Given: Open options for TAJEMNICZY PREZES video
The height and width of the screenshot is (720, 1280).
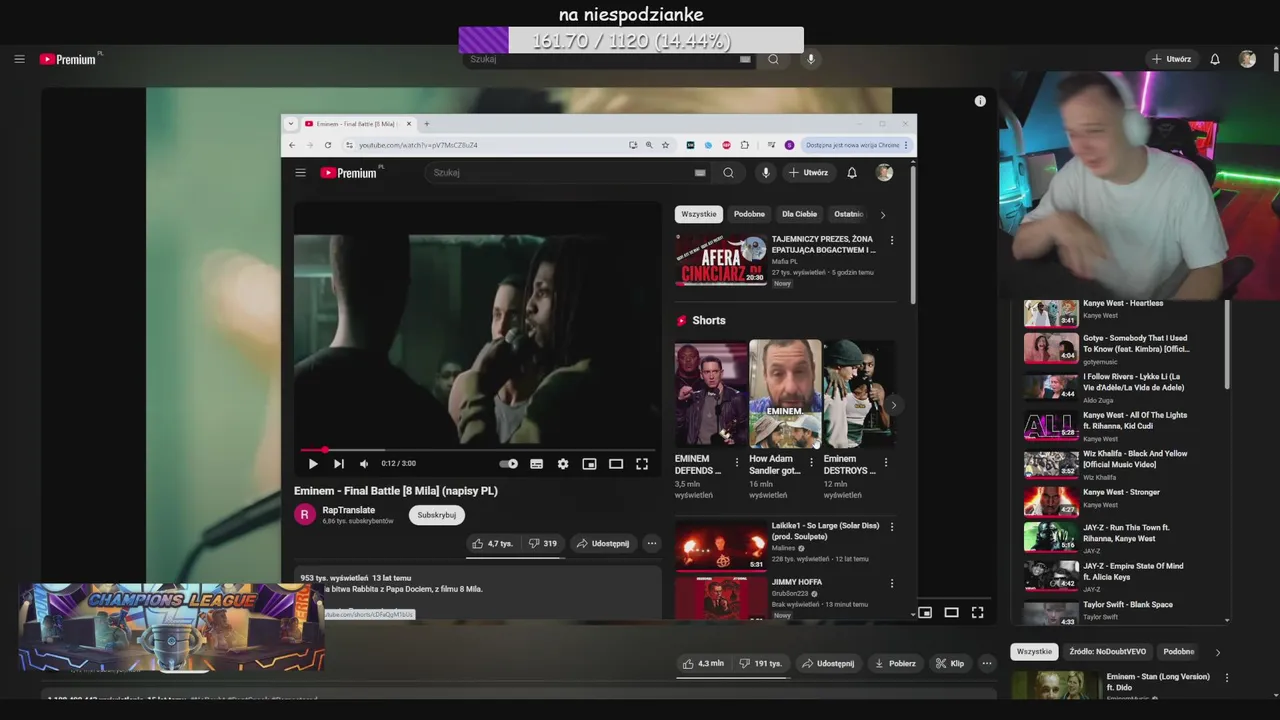Looking at the screenshot, I should click(x=892, y=240).
